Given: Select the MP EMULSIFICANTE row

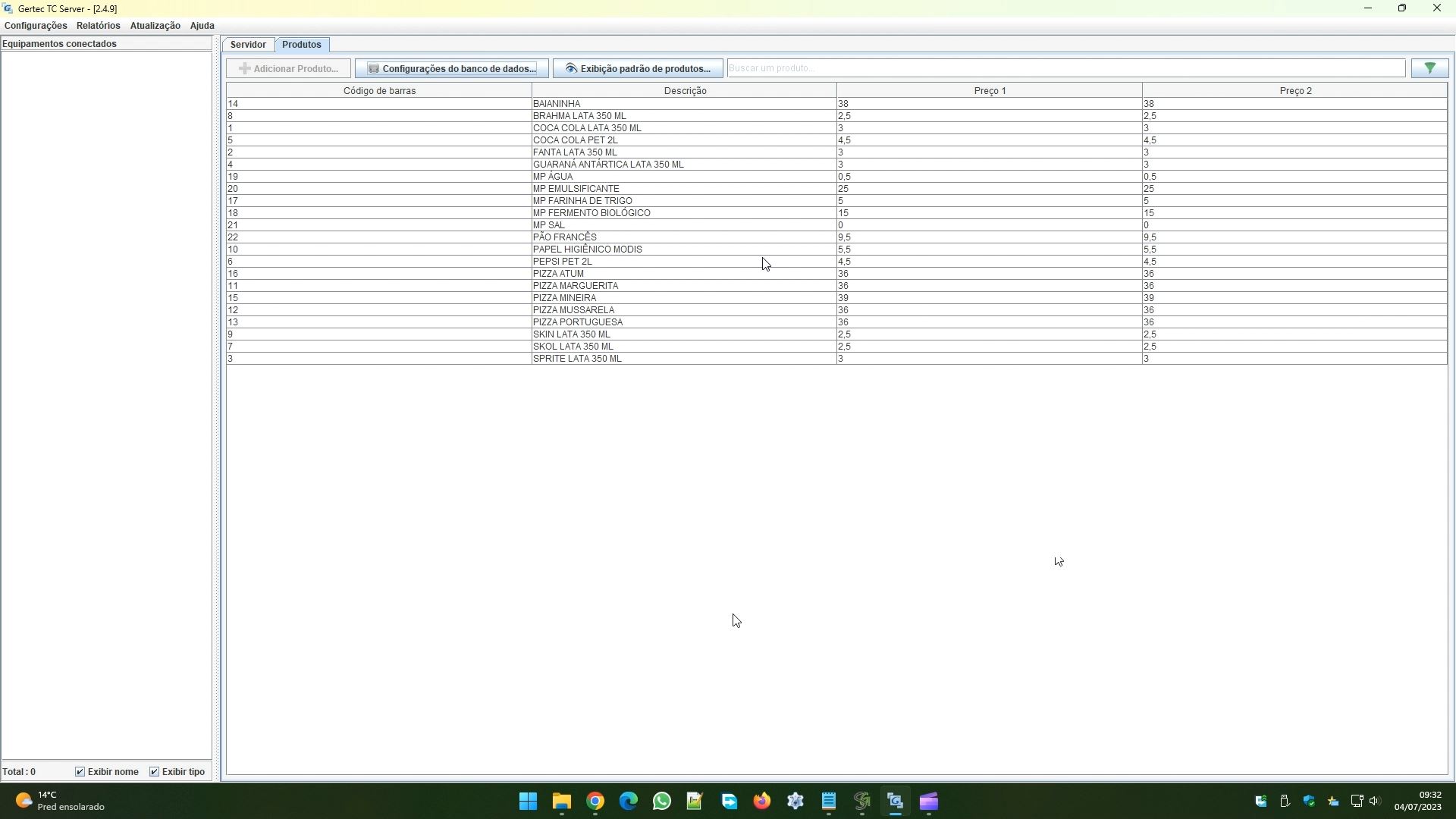Looking at the screenshot, I should (x=837, y=189).
